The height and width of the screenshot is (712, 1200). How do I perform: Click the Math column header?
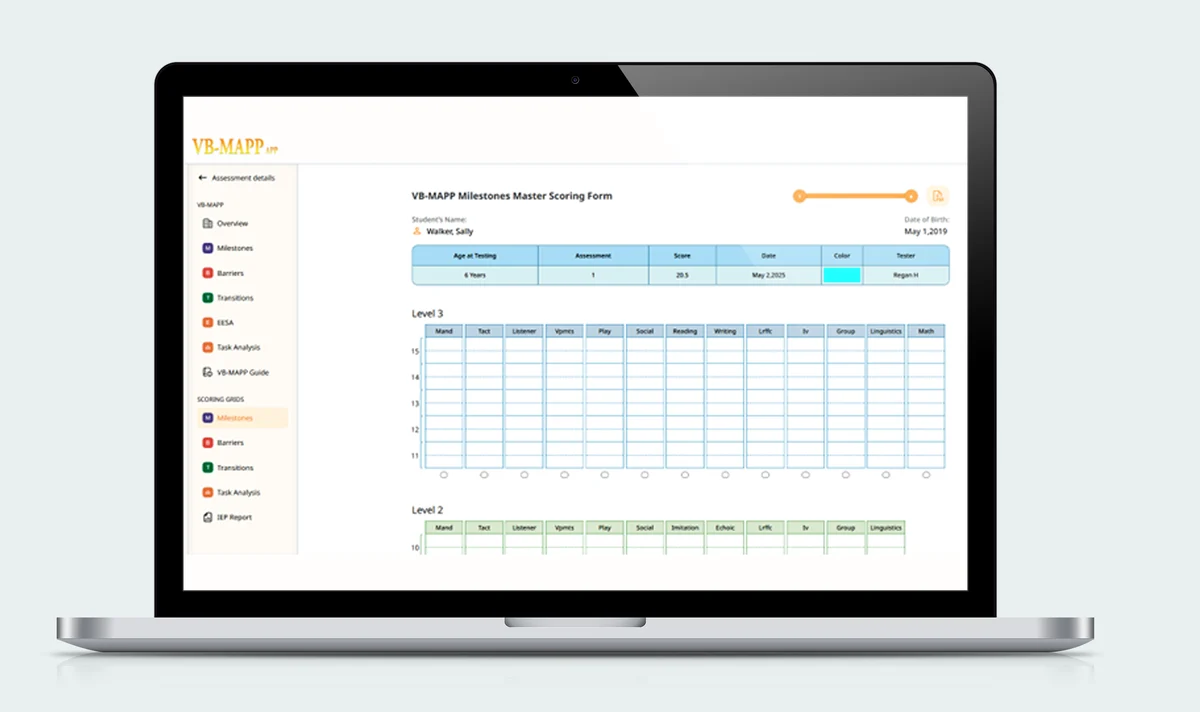click(x=926, y=331)
